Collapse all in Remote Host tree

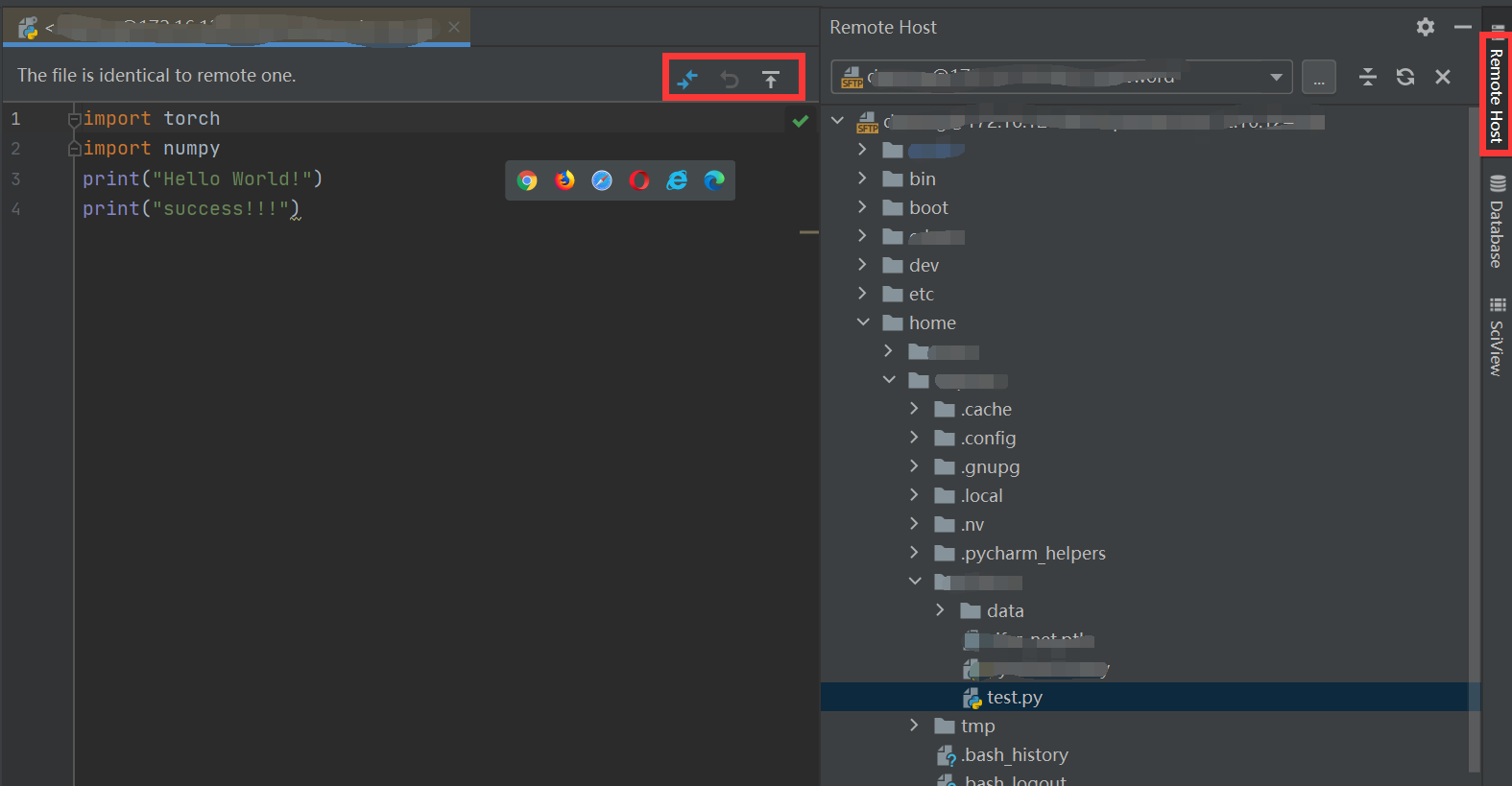pyautogui.click(x=1368, y=77)
